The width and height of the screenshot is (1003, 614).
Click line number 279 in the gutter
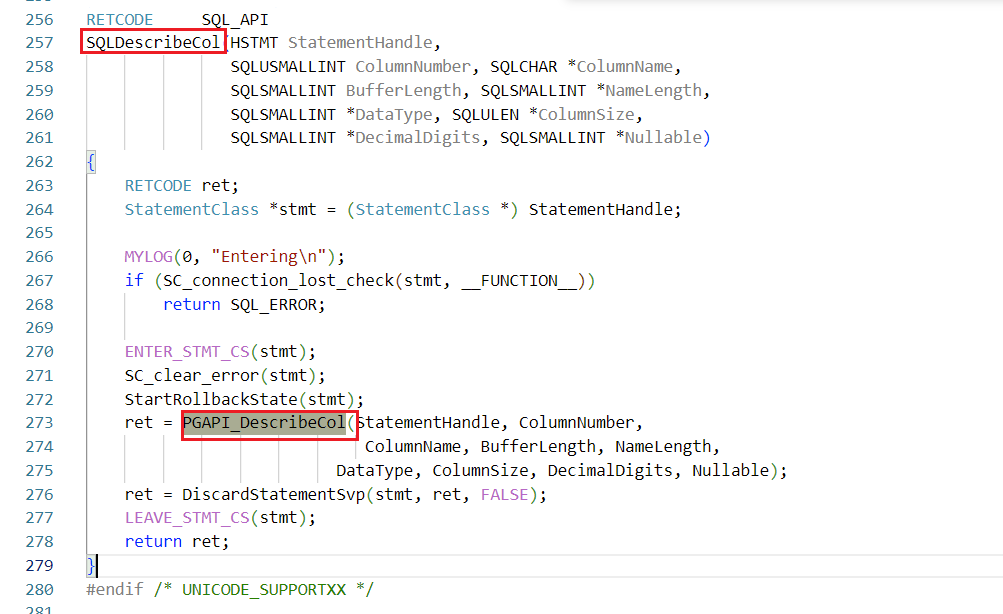pyautogui.click(x=40, y=566)
